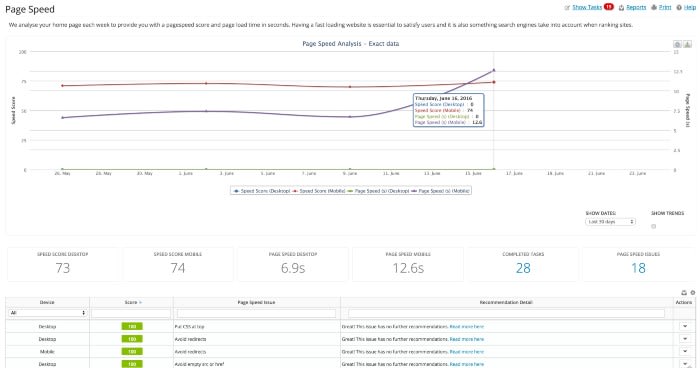
Task: Open Read more here for Mobile Avoid redirects
Action: coord(467,352)
